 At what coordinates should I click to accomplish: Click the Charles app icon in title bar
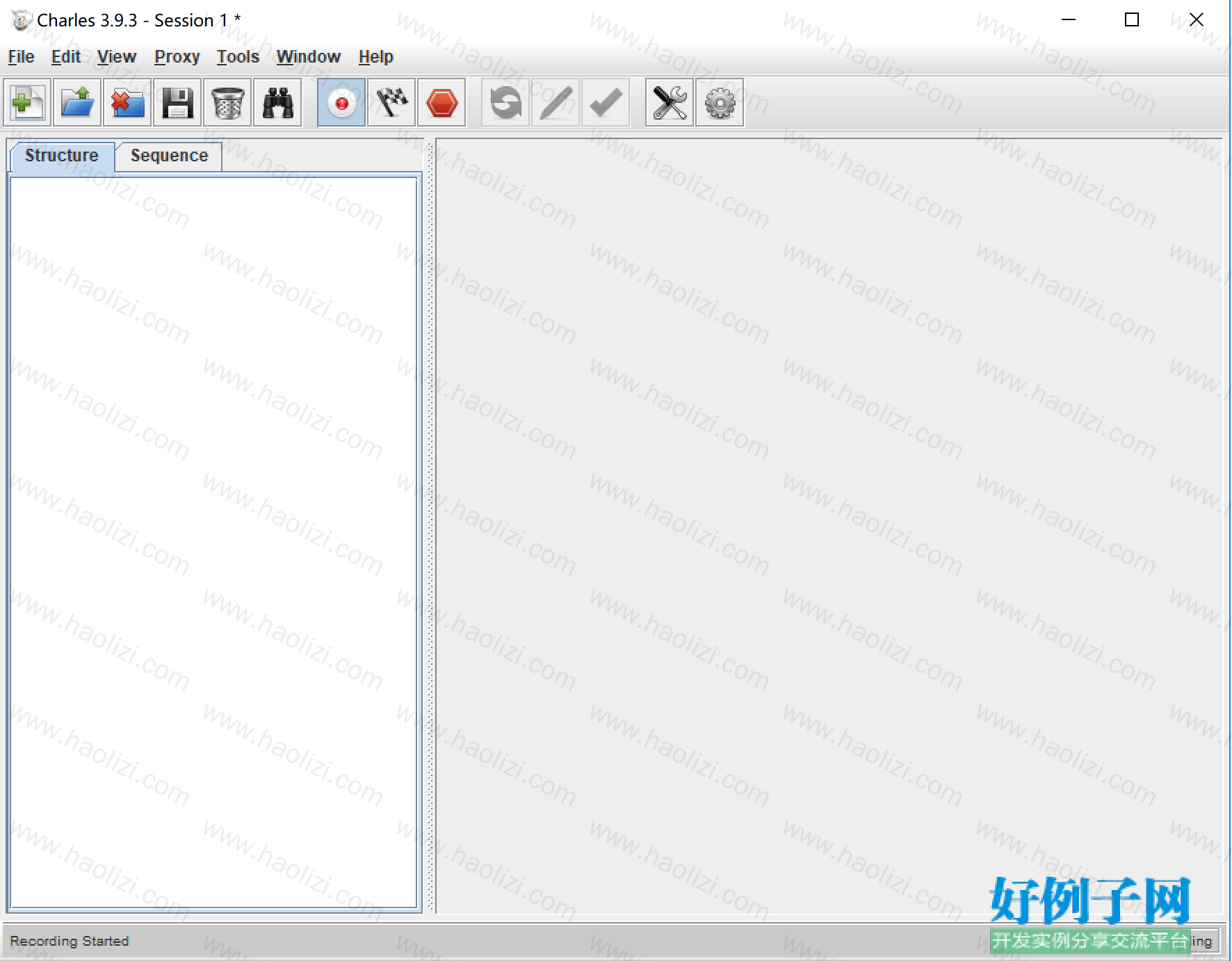(x=22, y=20)
